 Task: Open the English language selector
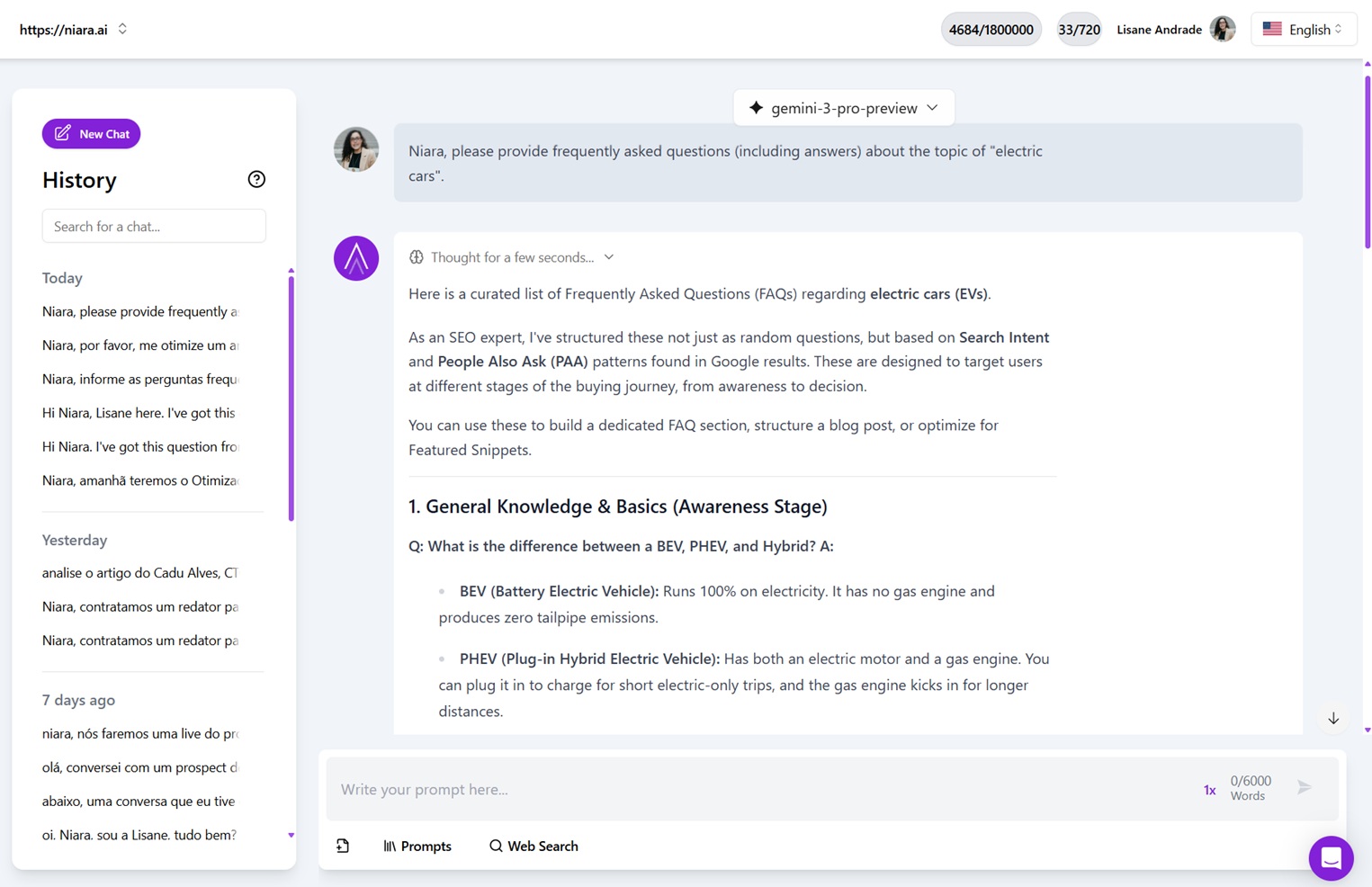pos(1303,30)
